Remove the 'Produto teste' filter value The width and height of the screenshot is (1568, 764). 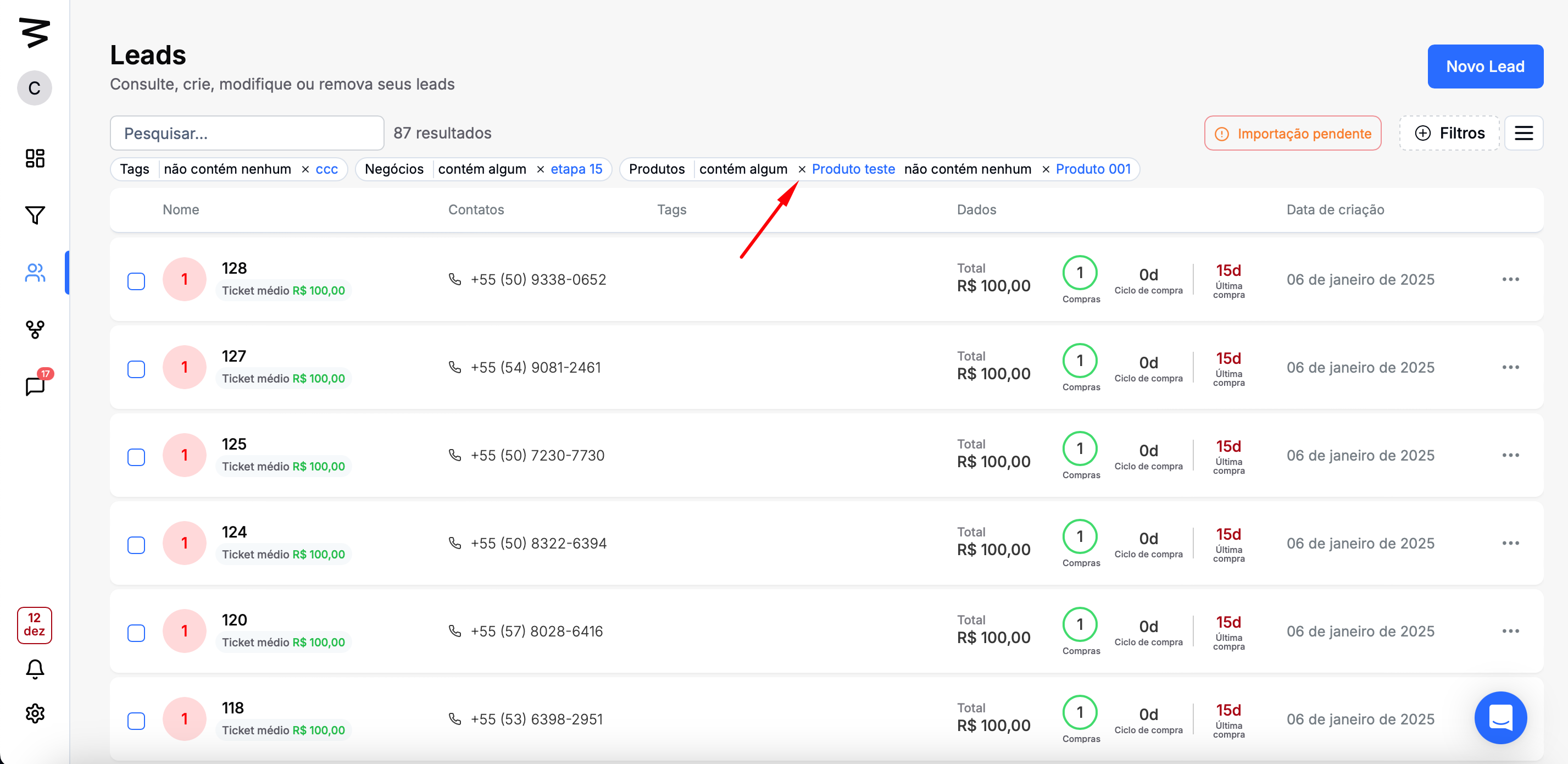coord(802,169)
